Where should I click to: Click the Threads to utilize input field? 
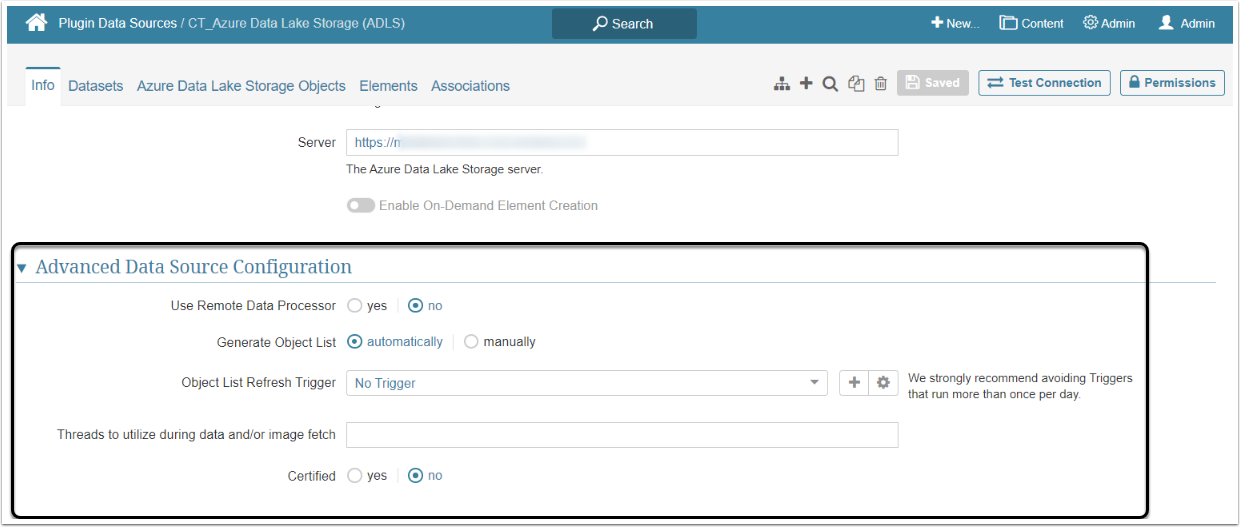622,434
